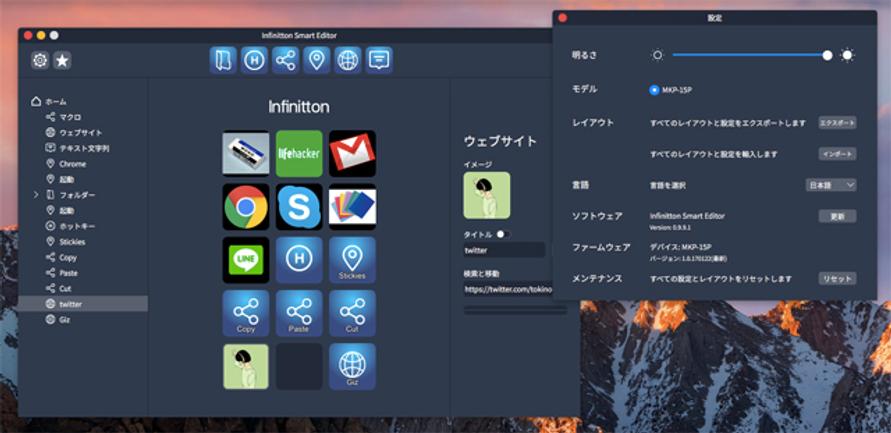891x433 pixels.
Task: Select ウェブサイト in the sidebar list
Action: 80,133
